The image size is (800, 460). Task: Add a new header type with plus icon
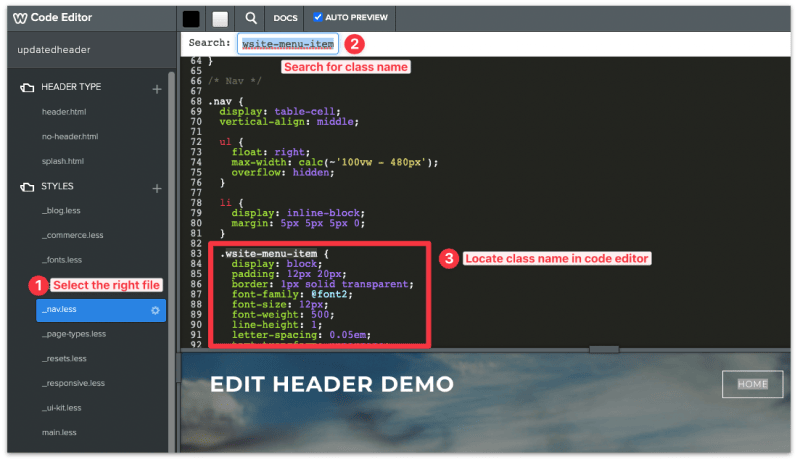click(x=156, y=89)
